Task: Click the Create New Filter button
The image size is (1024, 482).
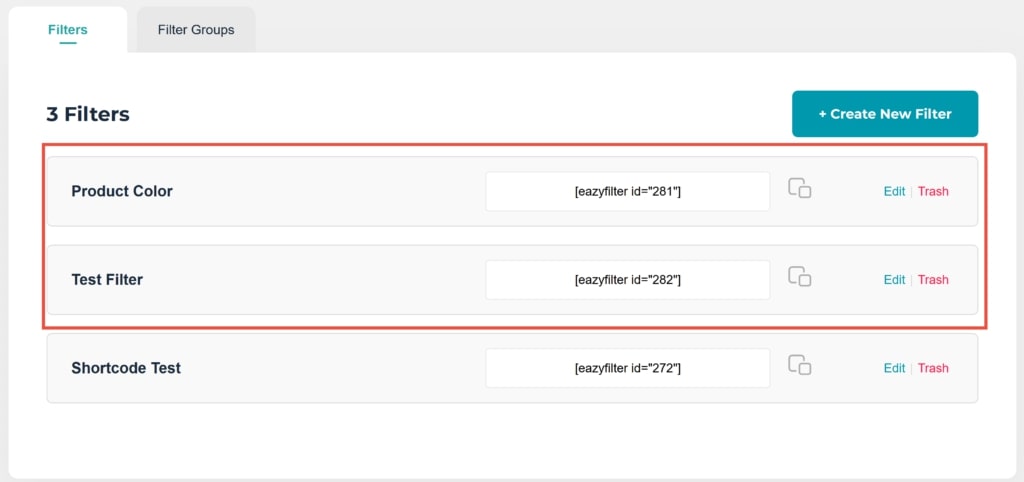Action: pyautogui.click(x=885, y=114)
